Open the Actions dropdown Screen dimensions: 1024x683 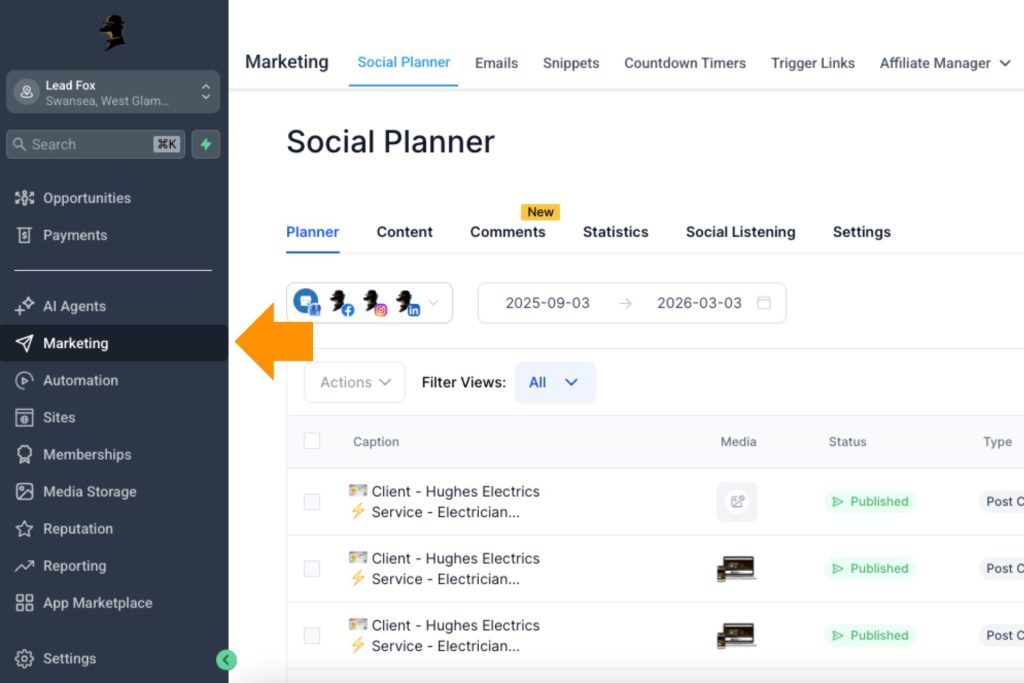(x=354, y=381)
